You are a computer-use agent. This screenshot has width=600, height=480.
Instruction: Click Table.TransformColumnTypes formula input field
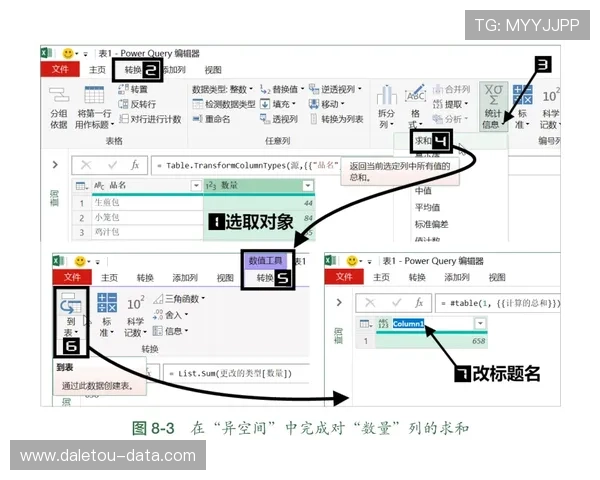[246, 165]
